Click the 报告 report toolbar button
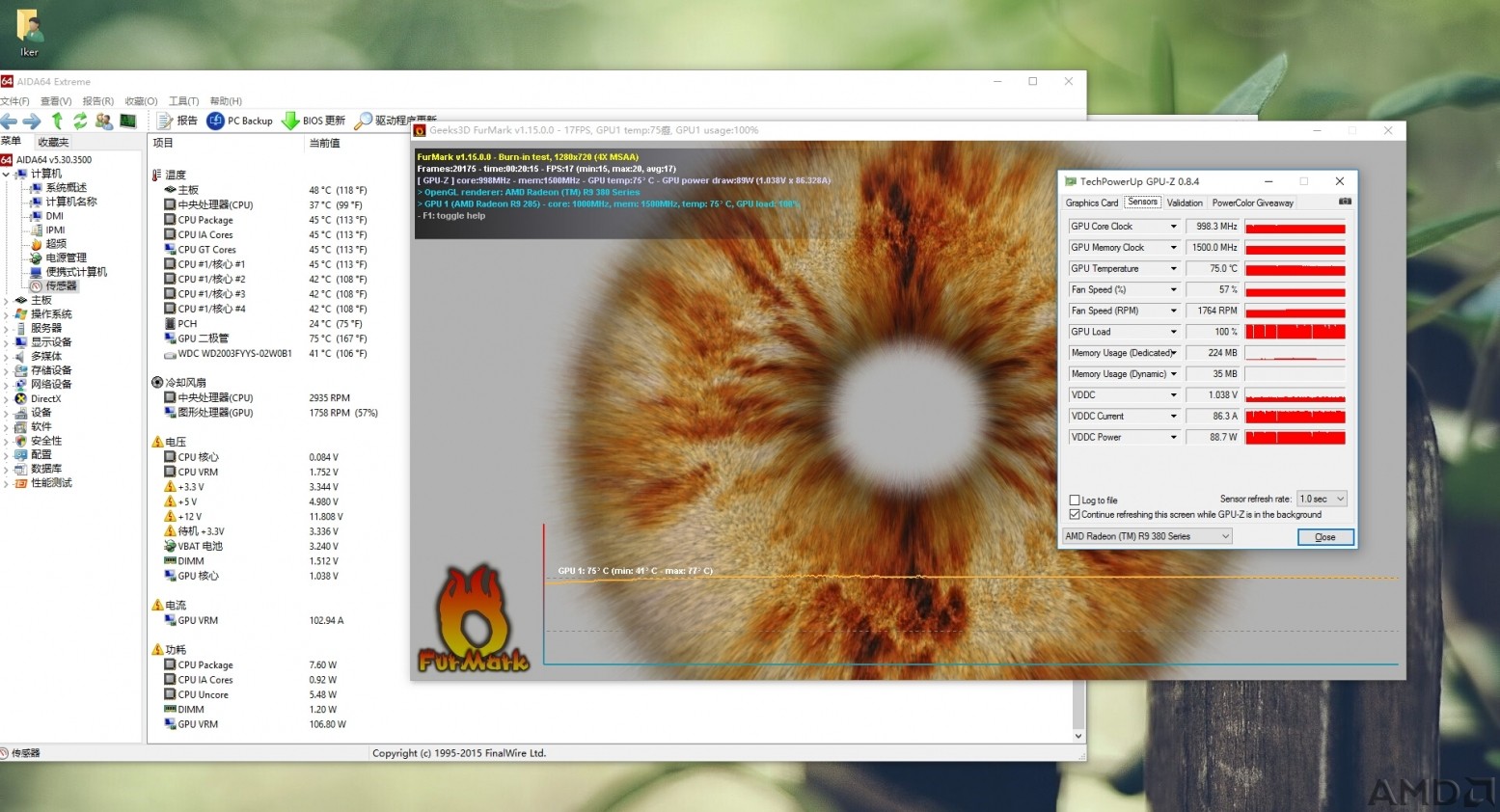 tap(177, 121)
